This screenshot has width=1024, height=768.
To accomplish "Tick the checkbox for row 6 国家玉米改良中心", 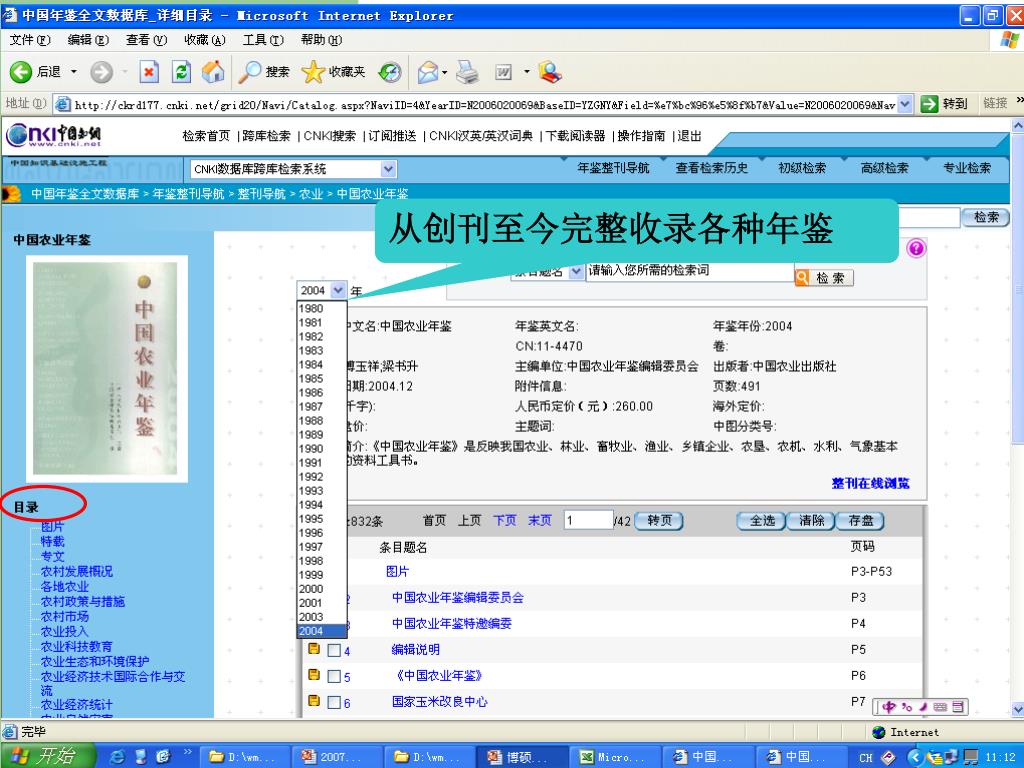I will (x=334, y=703).
